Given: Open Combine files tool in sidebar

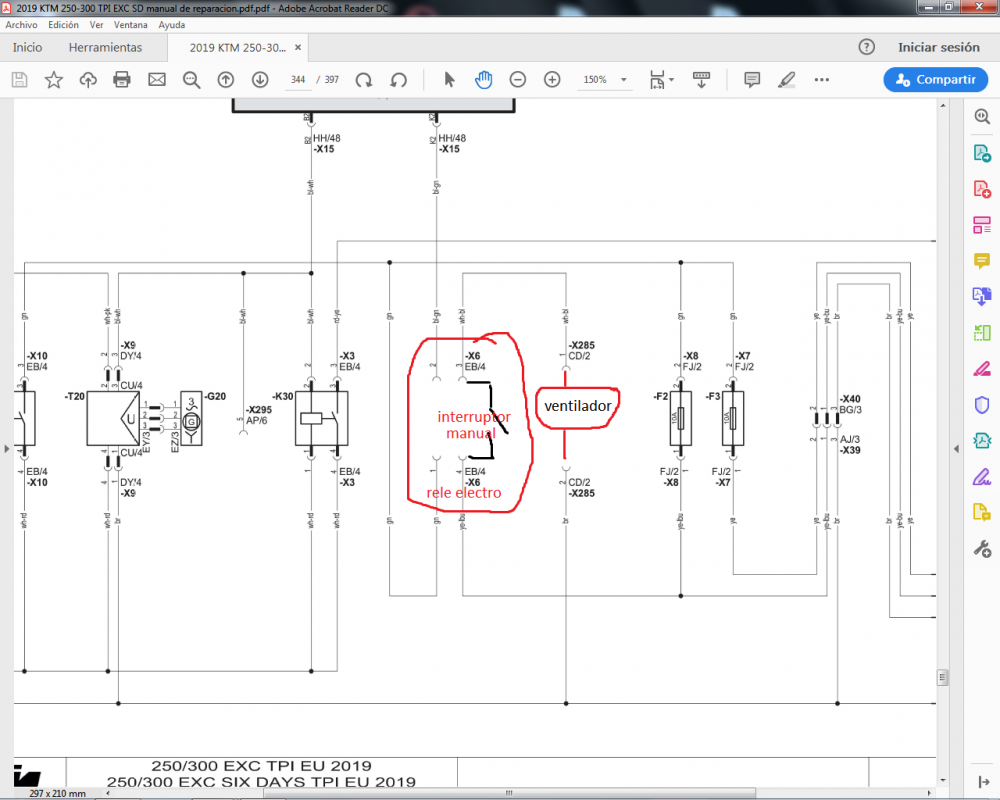Looking at the screenshot, I should click(x=982, y=297).
